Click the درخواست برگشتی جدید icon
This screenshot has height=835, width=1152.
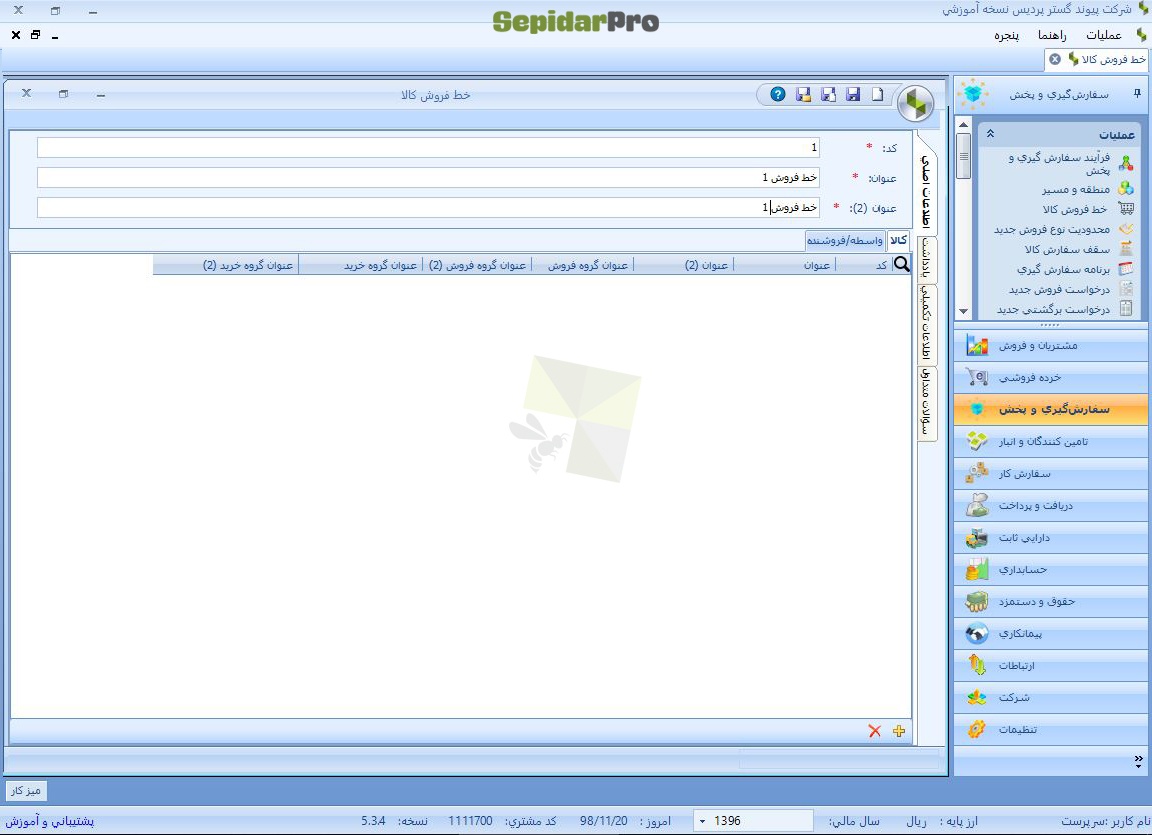[1126, 308]
